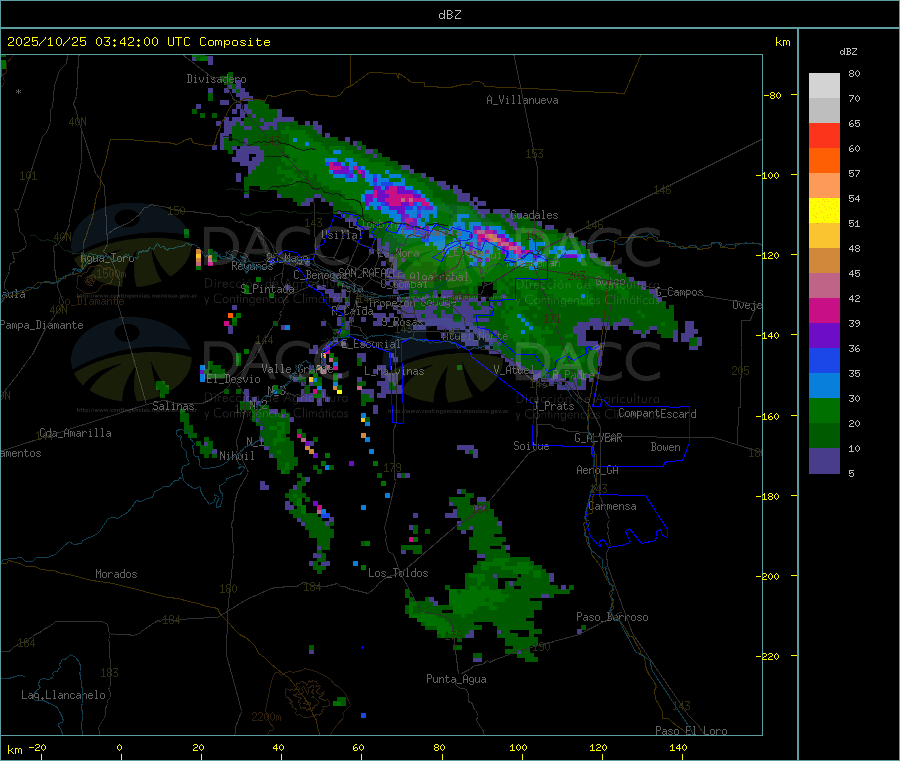The height and width of the screenshot is (761, 900).
Task: Click the Soitue map label
Action: pos(531,446)
